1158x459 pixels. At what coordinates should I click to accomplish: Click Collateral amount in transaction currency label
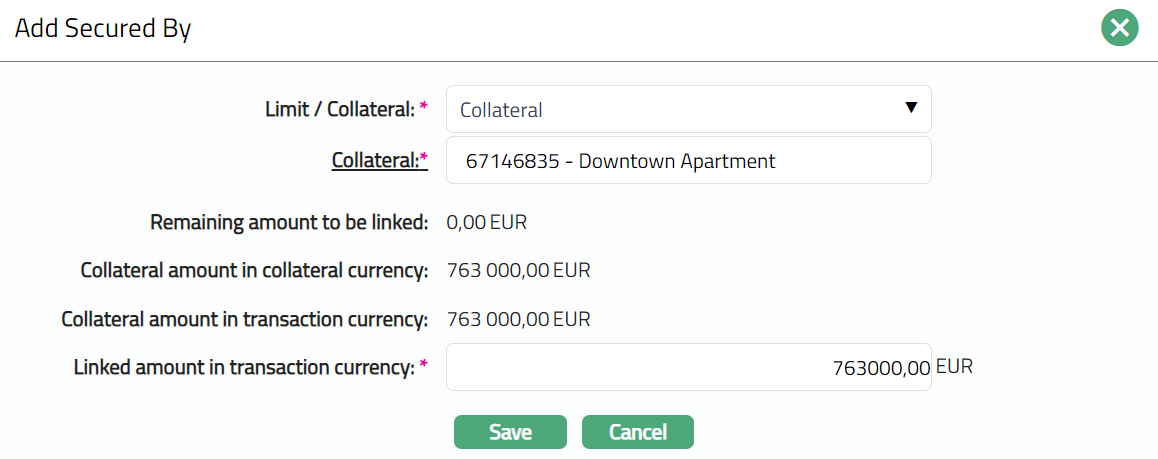tap(245, 319)
